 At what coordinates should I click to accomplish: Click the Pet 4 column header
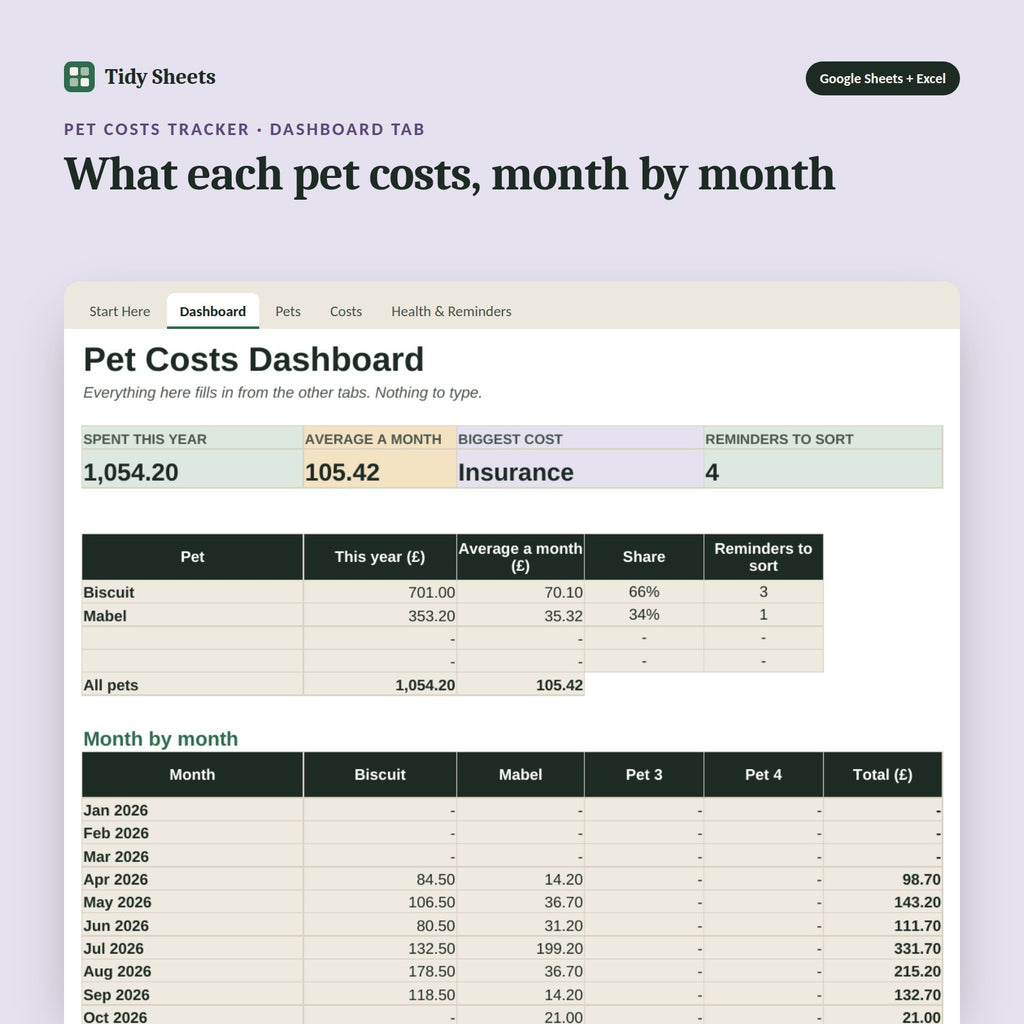click(x=763, y=775)
